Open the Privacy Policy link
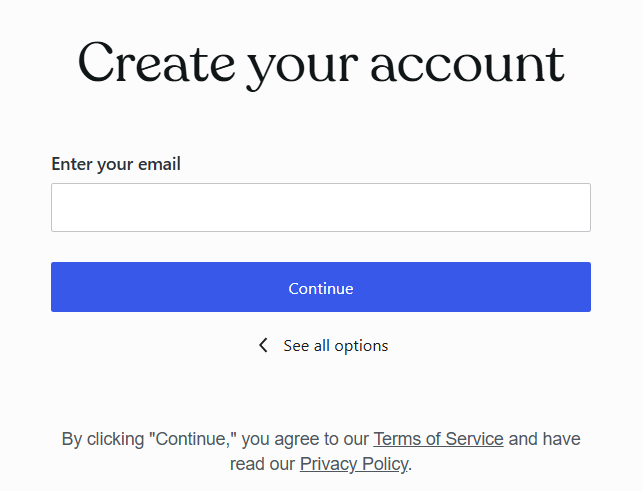Viewport: 642px width, 491px height. pos(354,464)
